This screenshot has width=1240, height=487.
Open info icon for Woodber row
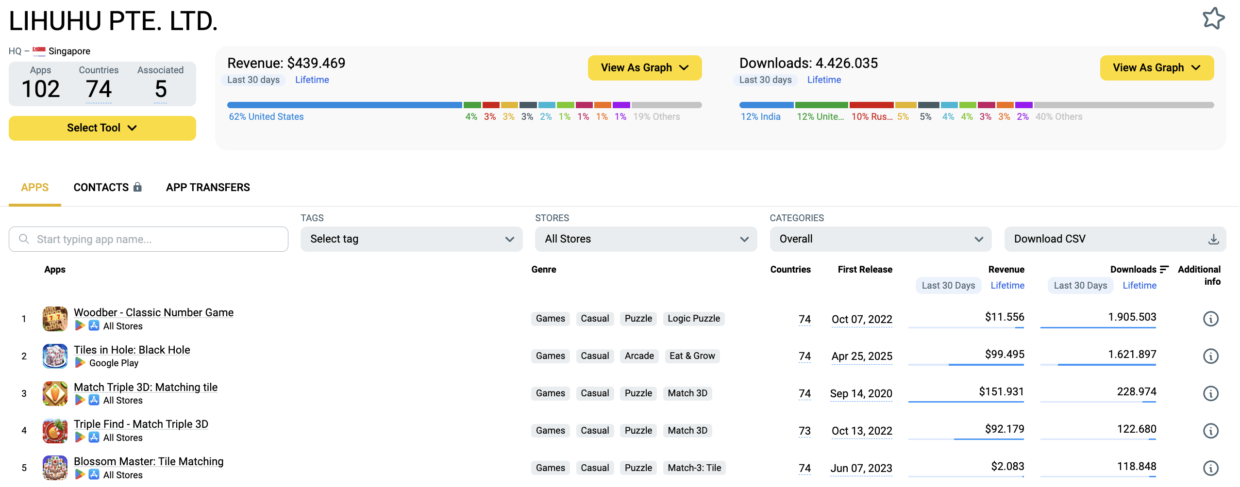(x=1210, y=319)
